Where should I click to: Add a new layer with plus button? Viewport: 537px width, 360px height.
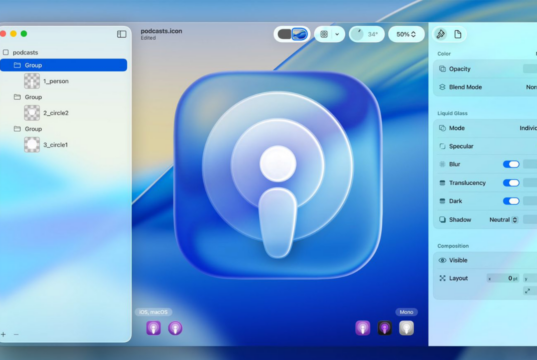click(x=3, y=334)
